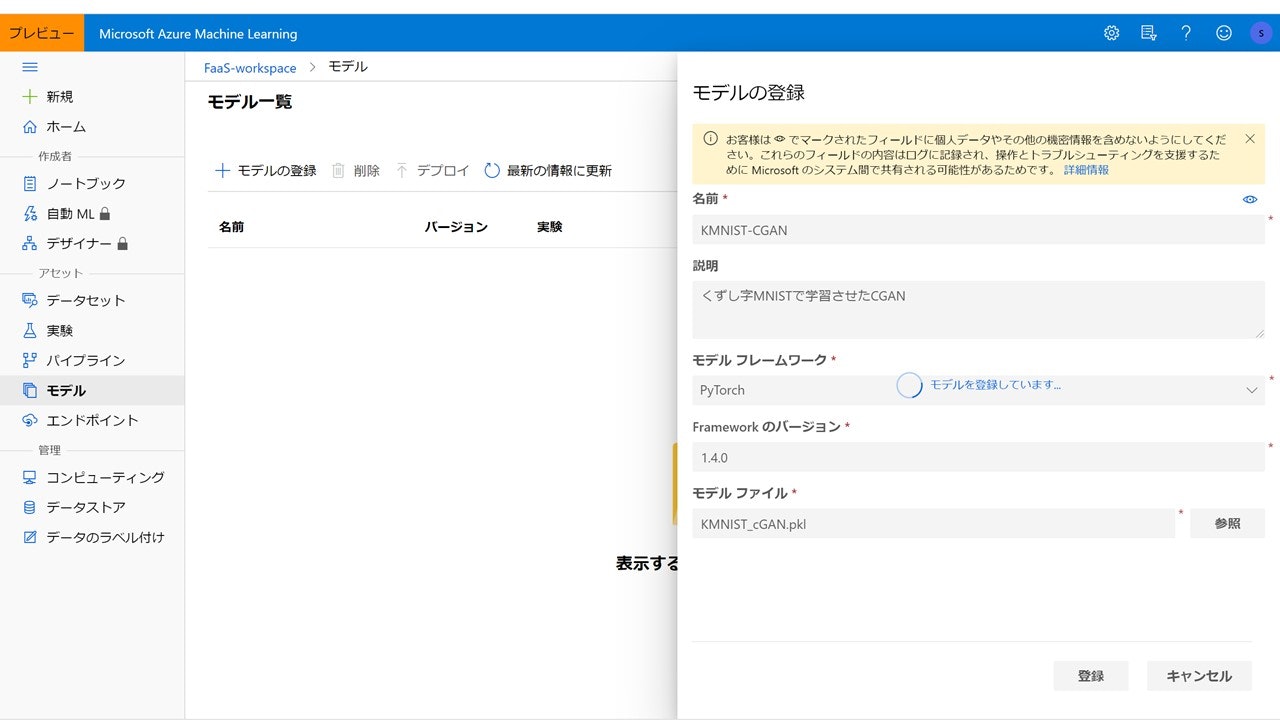This screenshot has height=720, width=1280.
Task: Dismiss the yellow privacy notice banner
Action: pyautogui.click(x=1250, y=139)
